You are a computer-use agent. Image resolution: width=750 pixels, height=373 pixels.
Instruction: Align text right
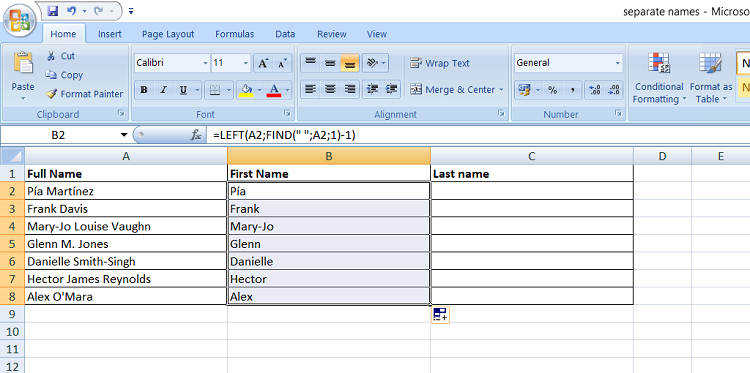pyautogui.click(x=350, y=89)
